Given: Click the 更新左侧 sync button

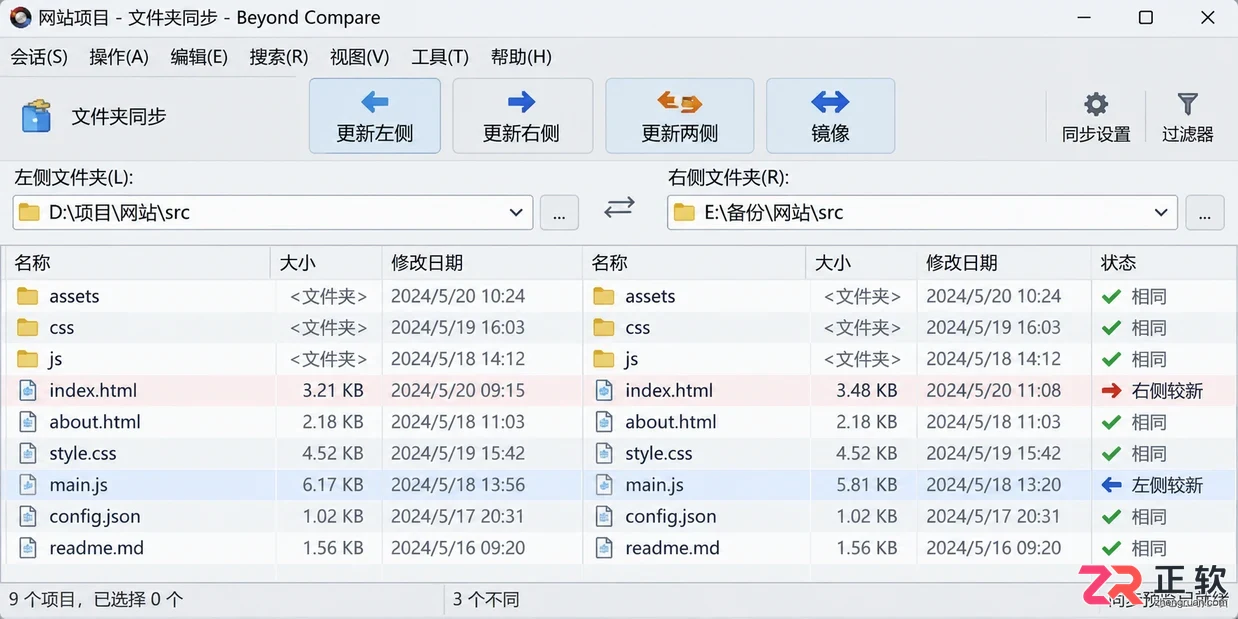Looking at the screenshot, I should (x=375, y=116).
